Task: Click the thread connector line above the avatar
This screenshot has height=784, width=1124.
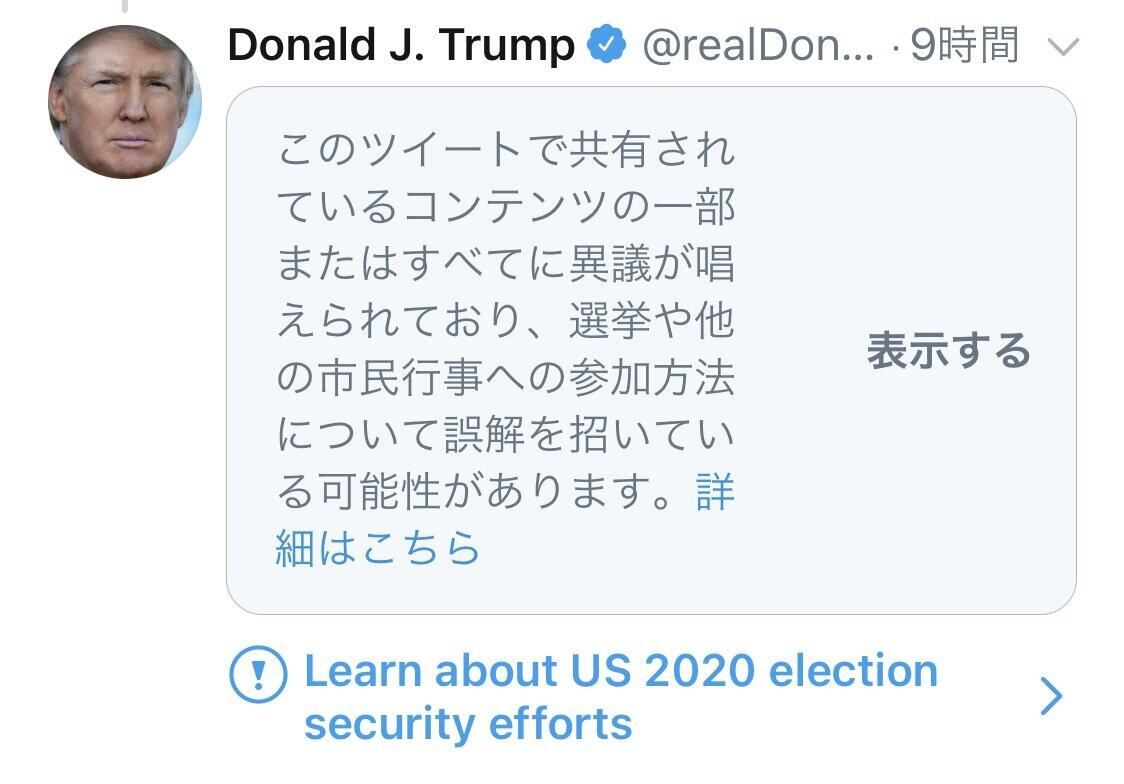Action: [x=125, y=6]
